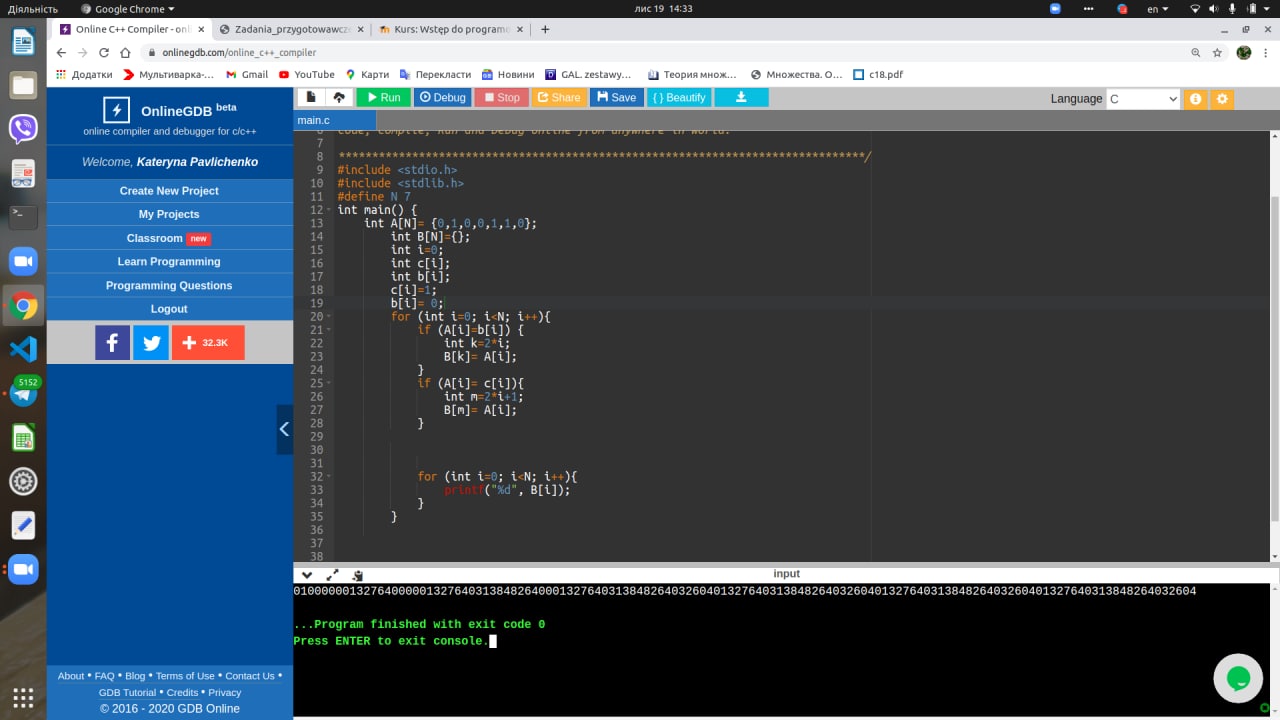Clear the console using the clear icon
This screenshot has width=1280, height=720.
click(357, 575)
